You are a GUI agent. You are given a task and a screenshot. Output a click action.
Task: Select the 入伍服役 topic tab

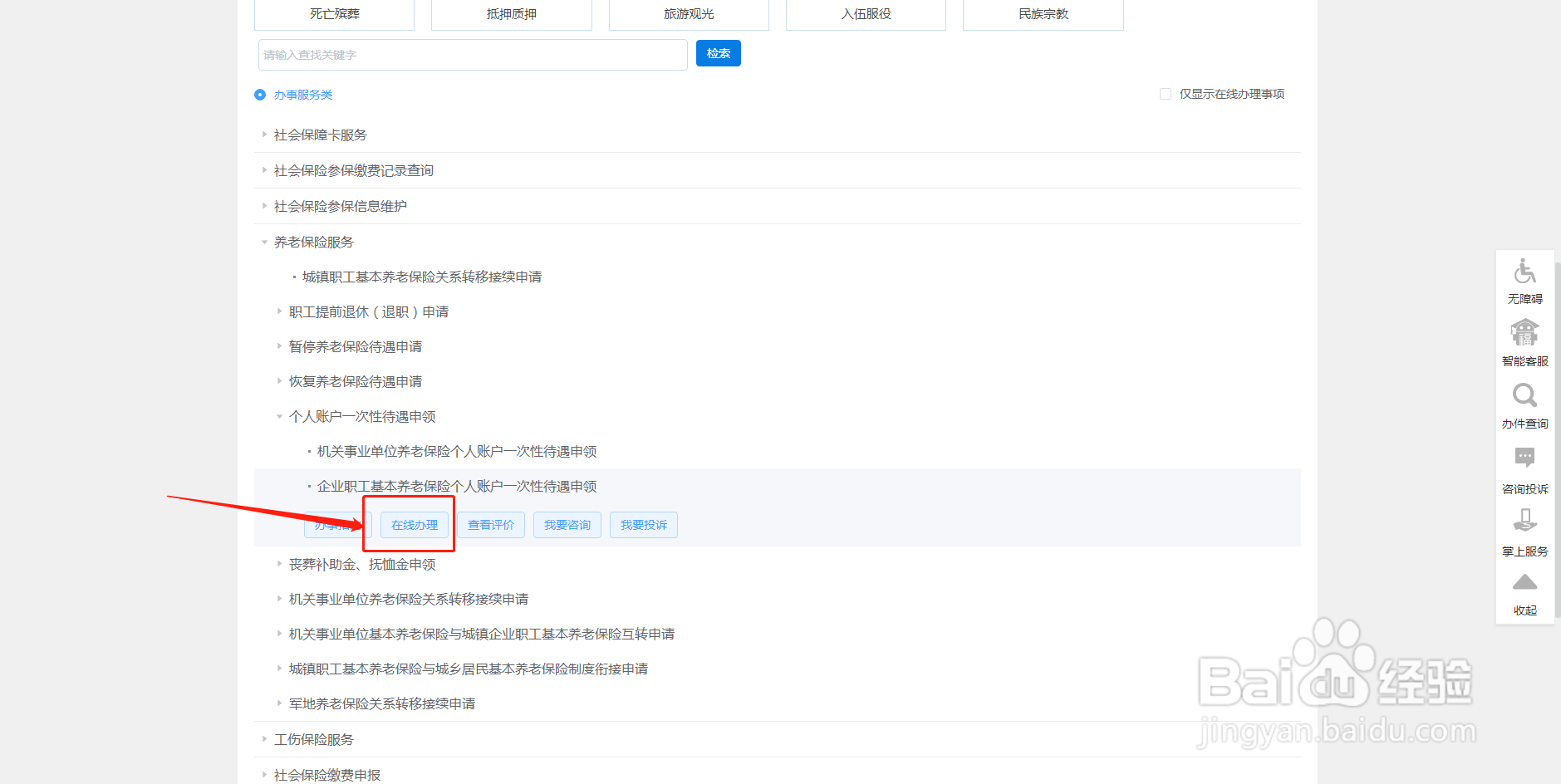coord(866,14)
